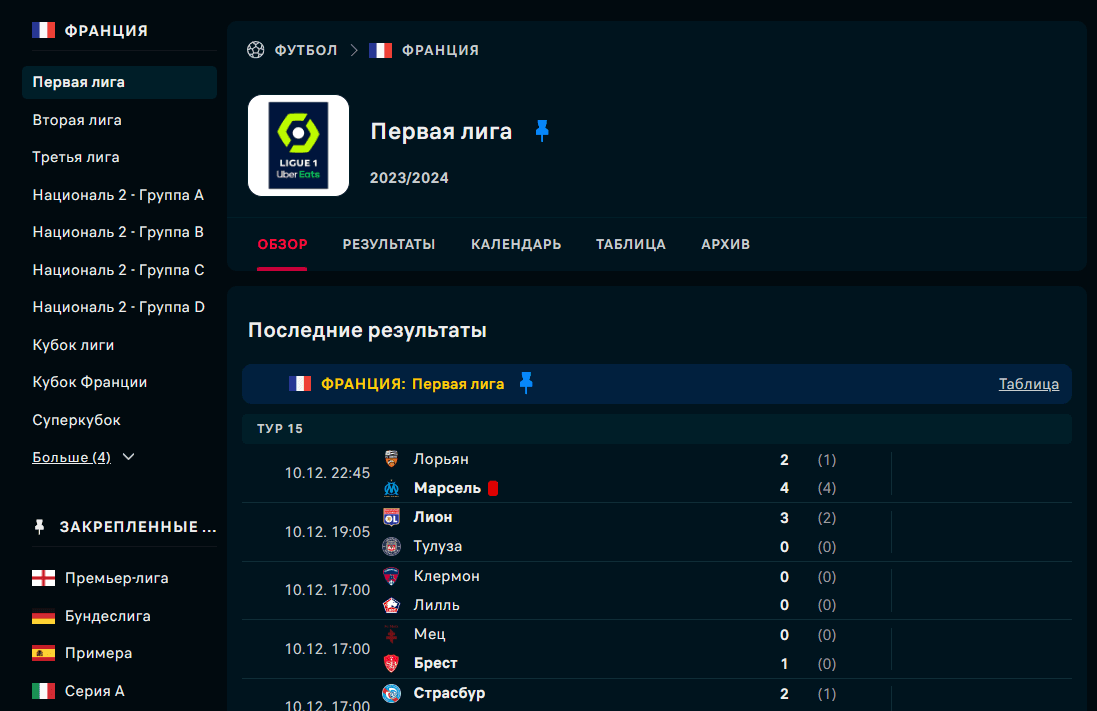
Task: Open Премьер-лига pinned league
Action: [x=117, y=578]
